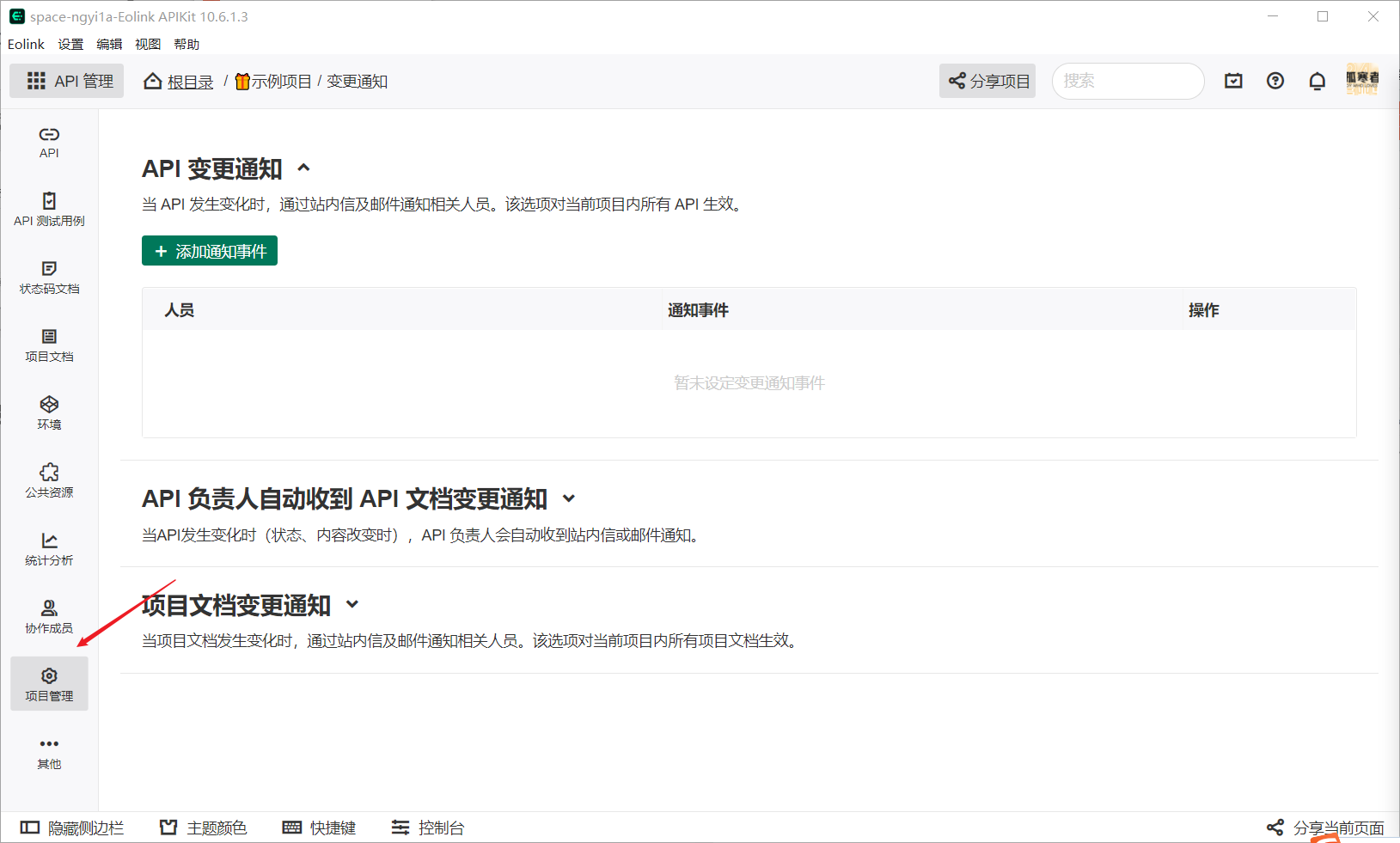The image size is (1400, 843).
Task: Open 状态码文档 from the sidebar
Action: [x=49, y=277]
